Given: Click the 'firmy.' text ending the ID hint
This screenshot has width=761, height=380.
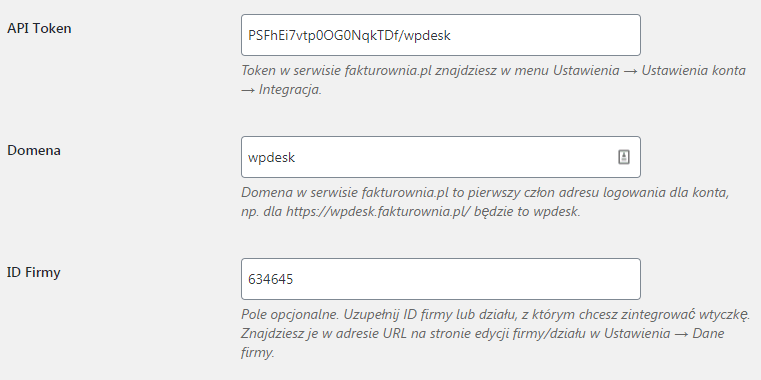Looking at the screenshot, I should click(x=258, y=353).
